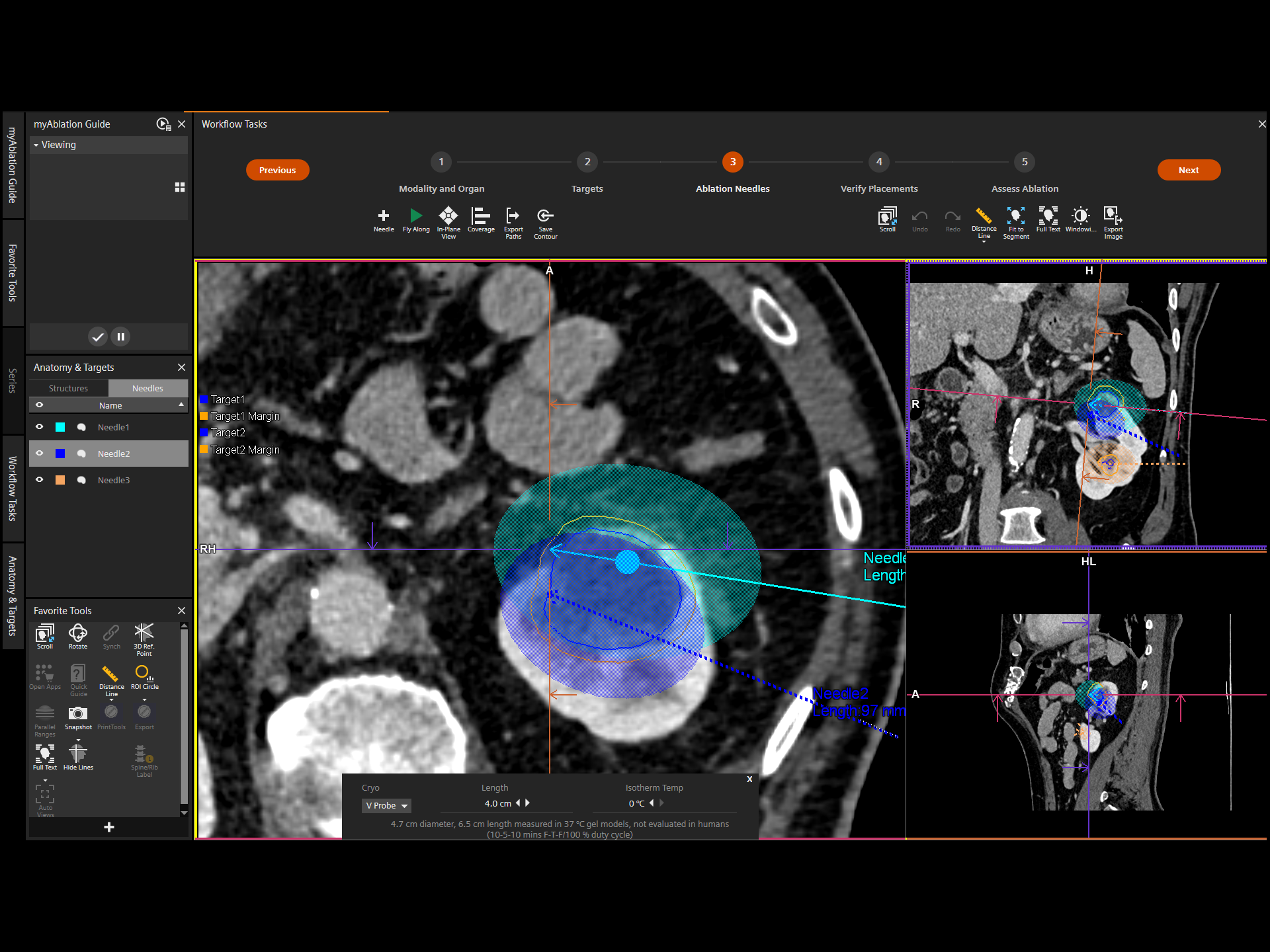Switch to the Structures tab

68,388
